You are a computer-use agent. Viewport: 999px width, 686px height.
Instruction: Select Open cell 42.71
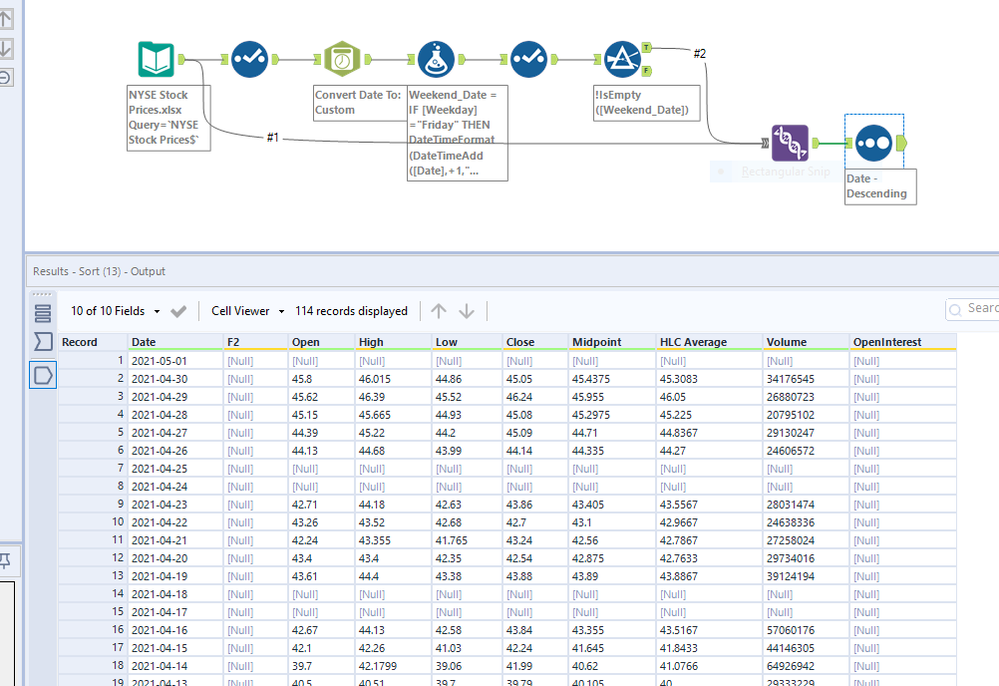[x=322, y=504]
